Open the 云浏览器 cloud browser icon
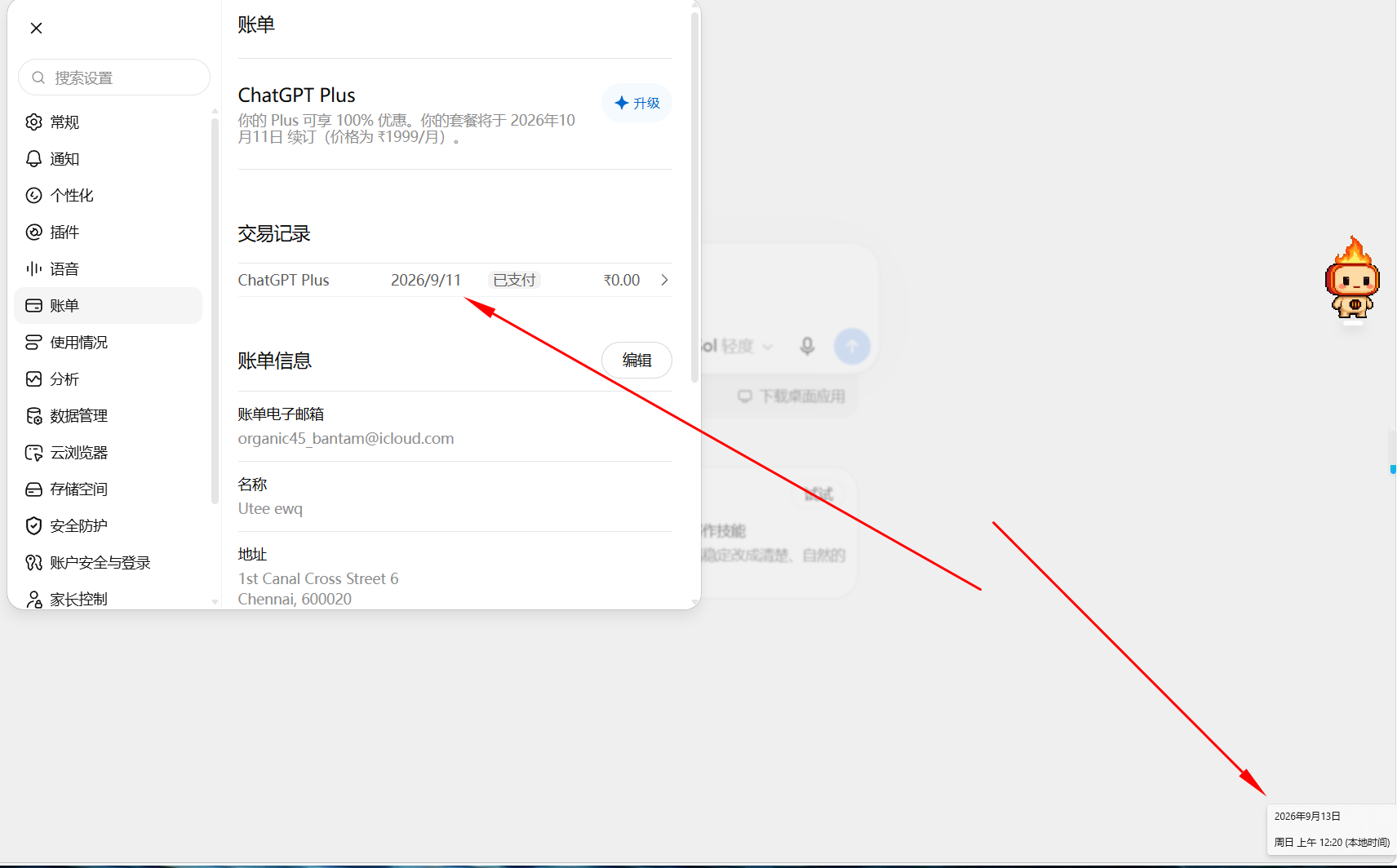The image size is (1397, 868). point(33,453)
